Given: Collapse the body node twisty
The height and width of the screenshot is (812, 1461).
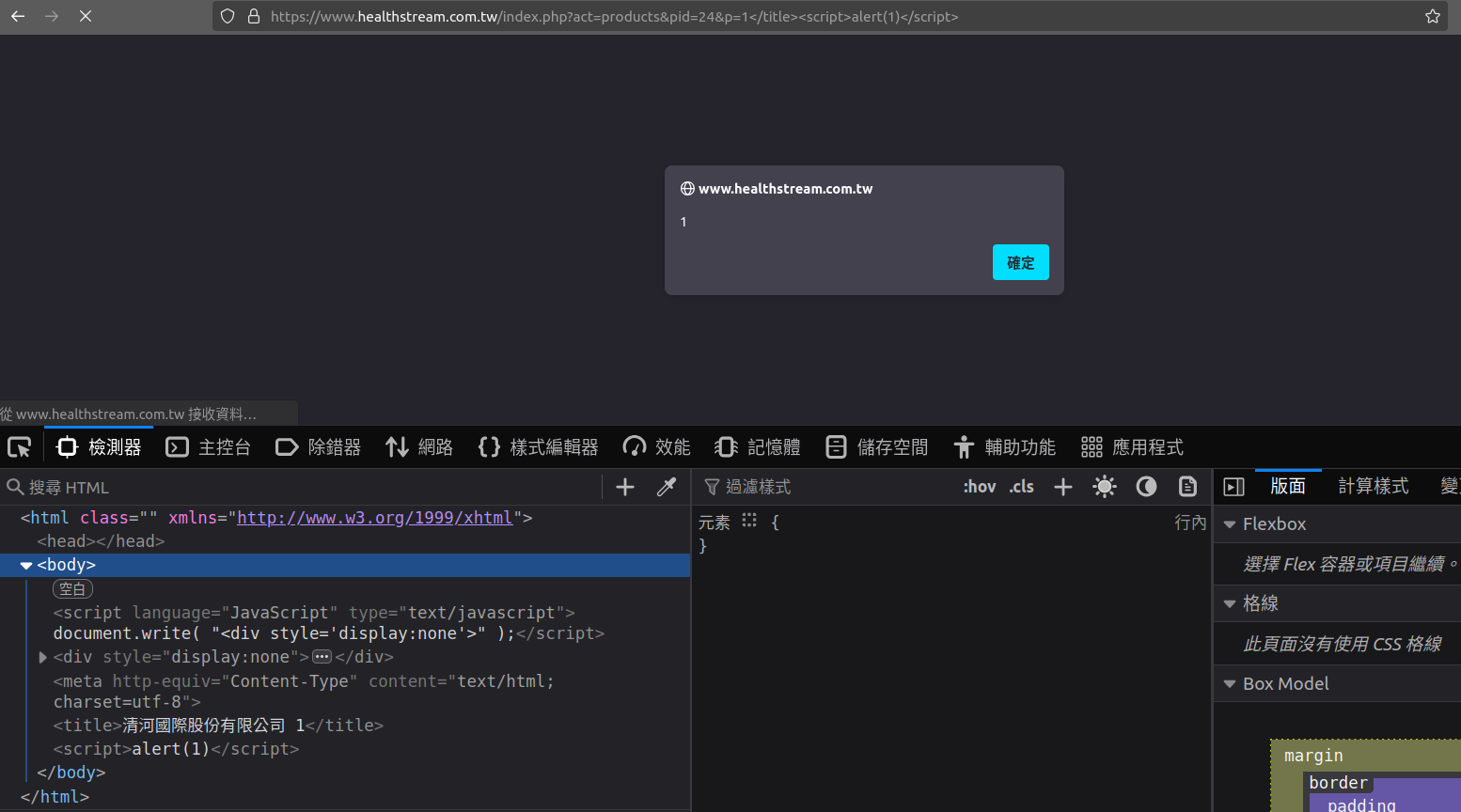Looking at the screenshot, I should (x=26, y=565).
